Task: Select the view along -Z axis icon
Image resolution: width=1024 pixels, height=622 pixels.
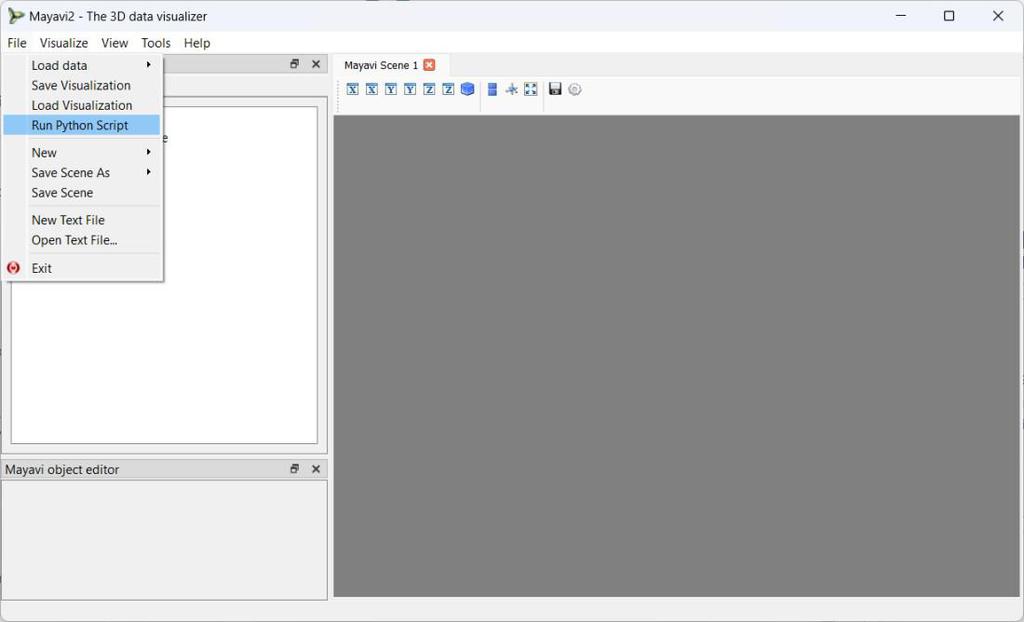Action: pyautogui.click(x=449, y=89)
